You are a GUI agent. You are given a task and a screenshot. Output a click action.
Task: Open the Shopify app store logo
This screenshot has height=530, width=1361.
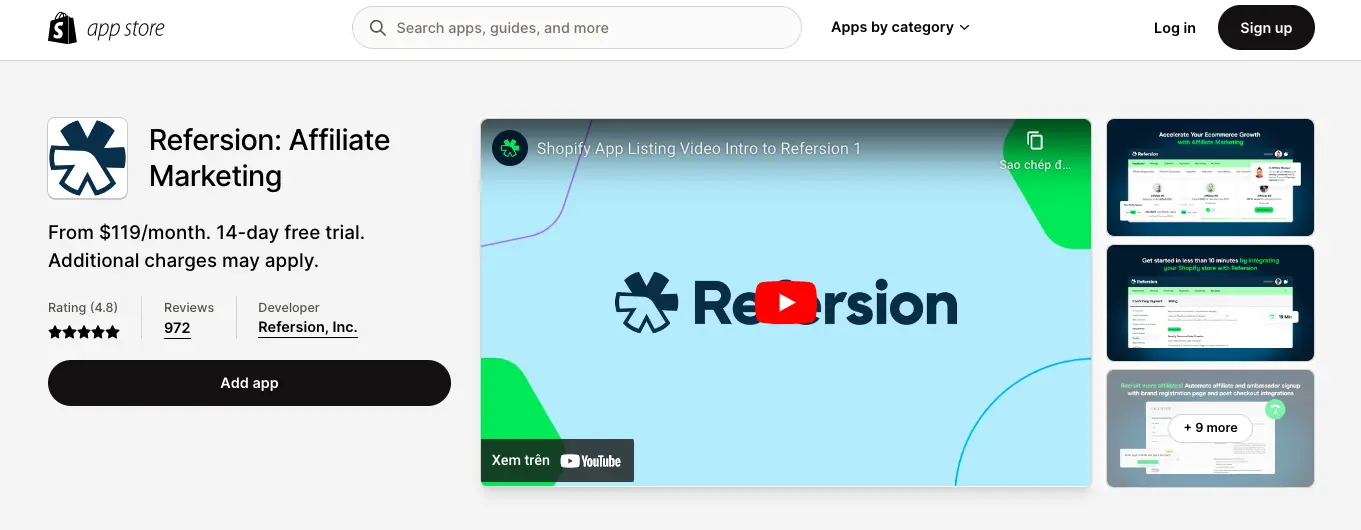point(106,28)
